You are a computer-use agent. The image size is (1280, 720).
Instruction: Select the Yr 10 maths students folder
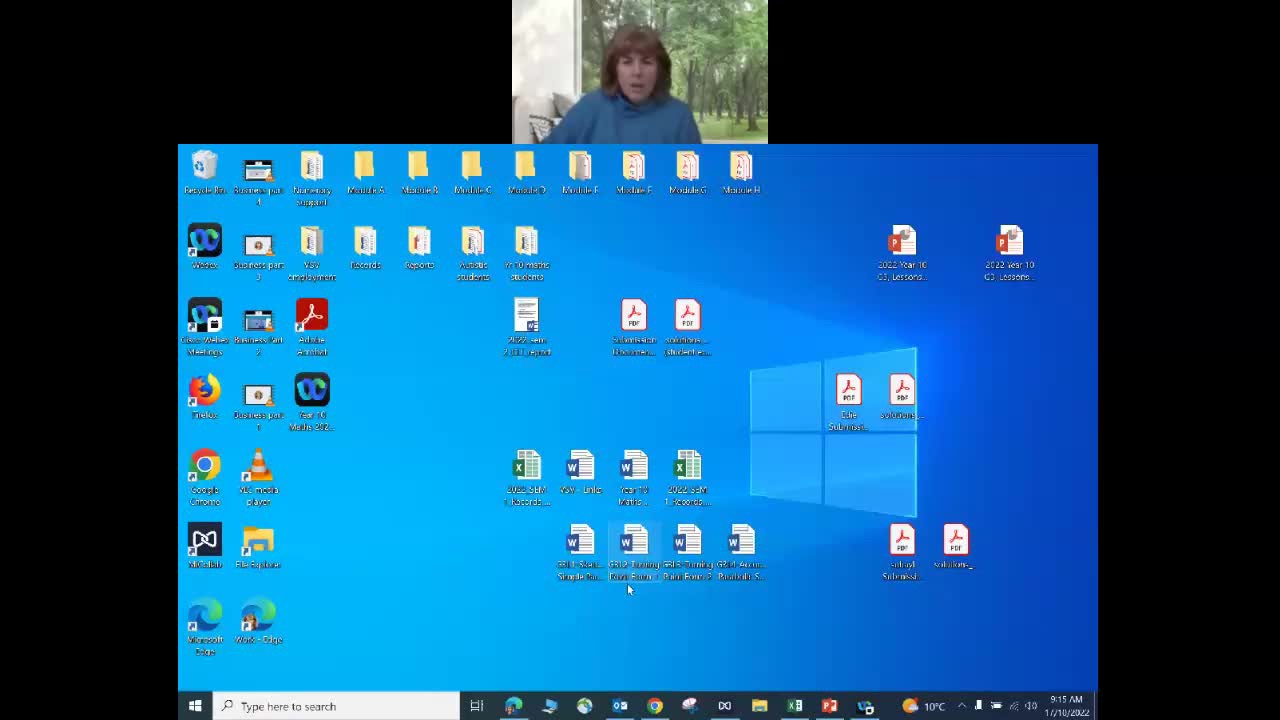[526, 242]
